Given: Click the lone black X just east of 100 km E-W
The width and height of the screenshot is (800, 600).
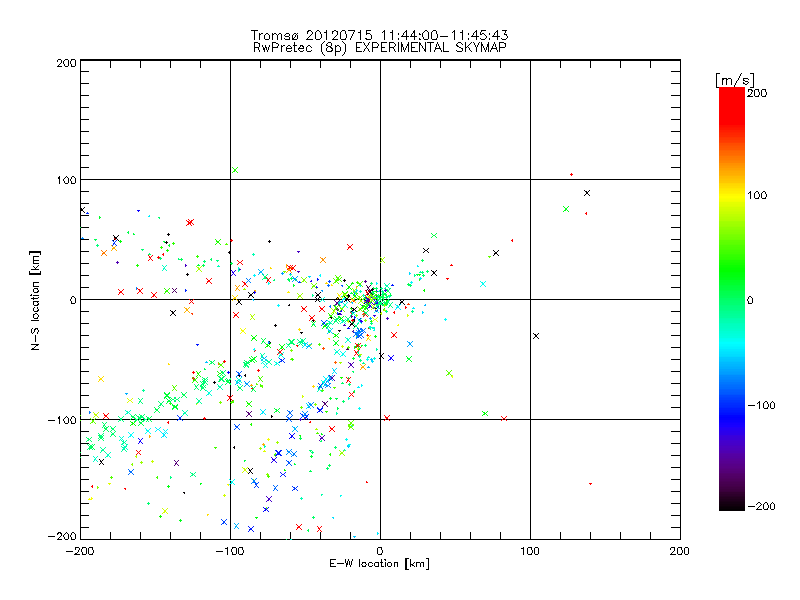Looking at the screenshot, I should [x=536, y=336].
